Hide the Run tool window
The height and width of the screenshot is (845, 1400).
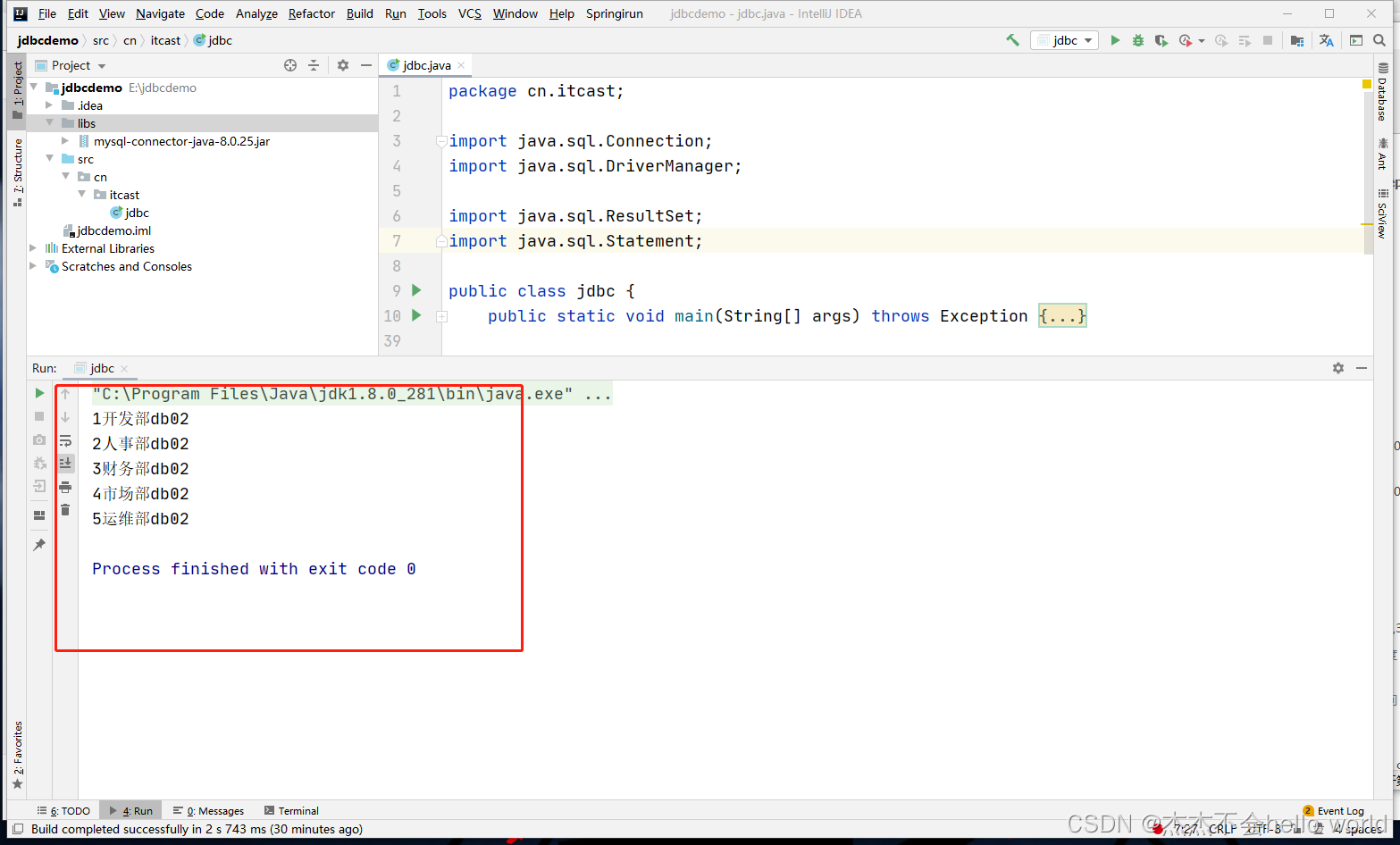tap(1362, 368)
